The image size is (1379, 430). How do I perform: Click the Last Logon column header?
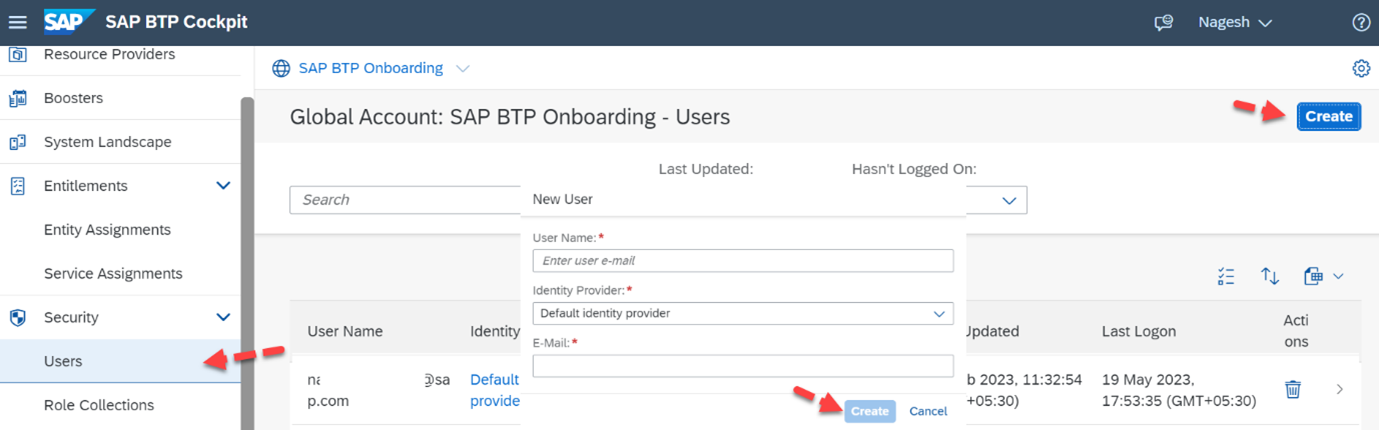[x=1139, y=331]
